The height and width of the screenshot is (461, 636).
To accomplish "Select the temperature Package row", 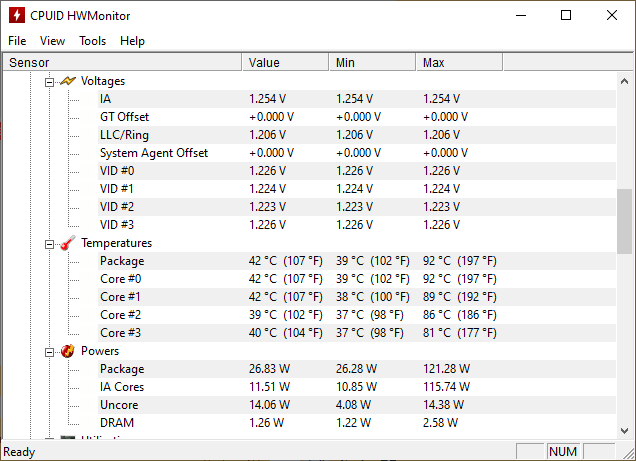I will [x=357, y=261].
